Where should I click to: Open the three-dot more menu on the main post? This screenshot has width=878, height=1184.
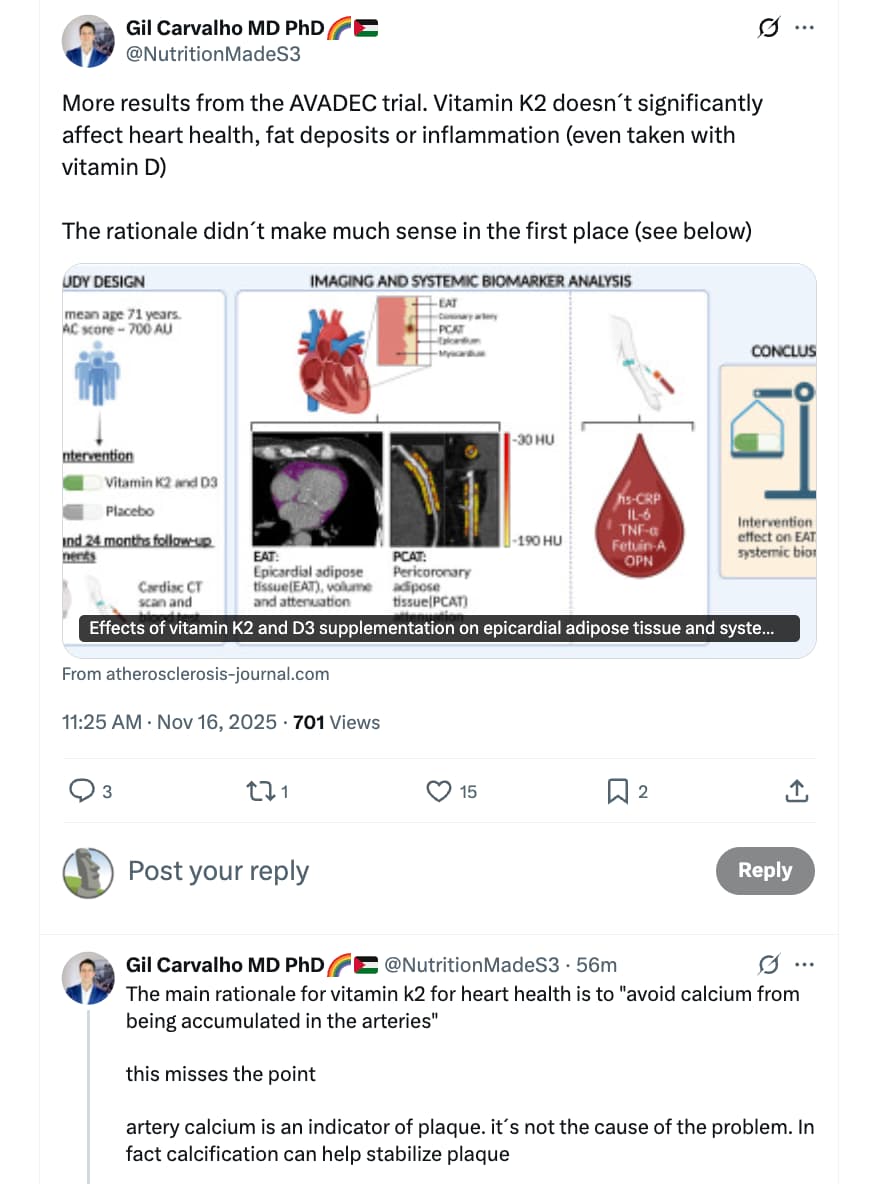[x=804, y=29]
